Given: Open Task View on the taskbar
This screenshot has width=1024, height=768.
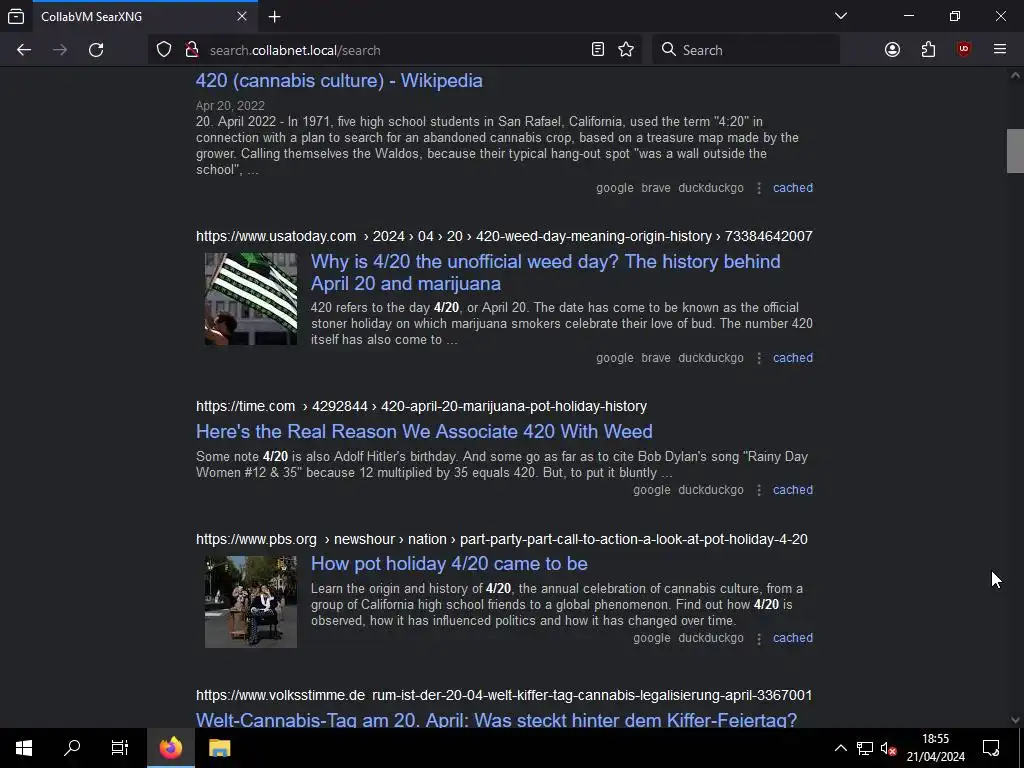Looking at the screenshot, I should 120,748.
